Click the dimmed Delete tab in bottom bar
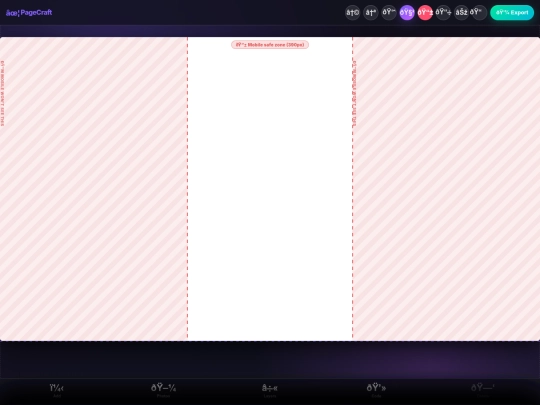The height and width of the screenshot is (405, 540). [483, 391]
